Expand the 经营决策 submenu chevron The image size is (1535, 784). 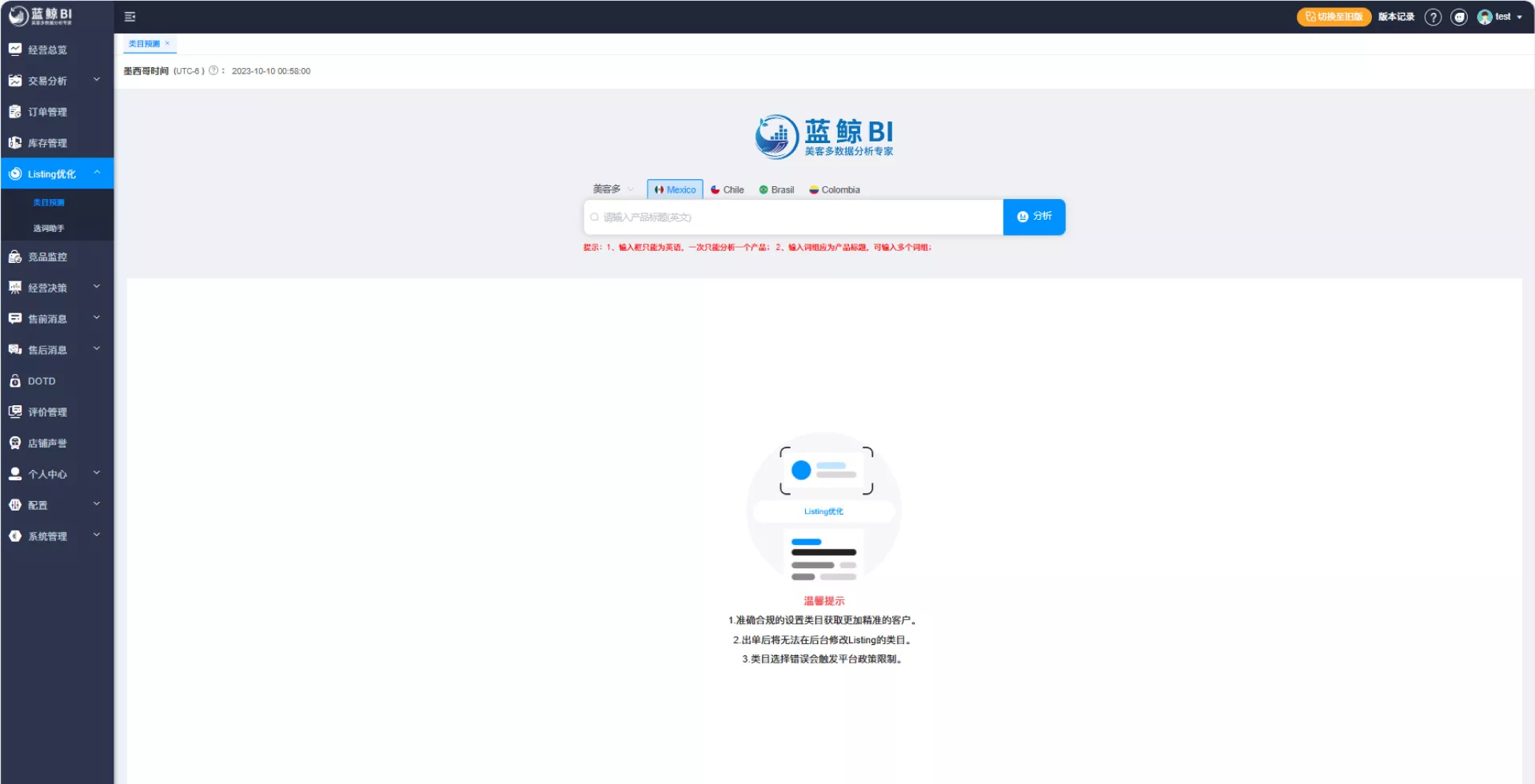97,287
